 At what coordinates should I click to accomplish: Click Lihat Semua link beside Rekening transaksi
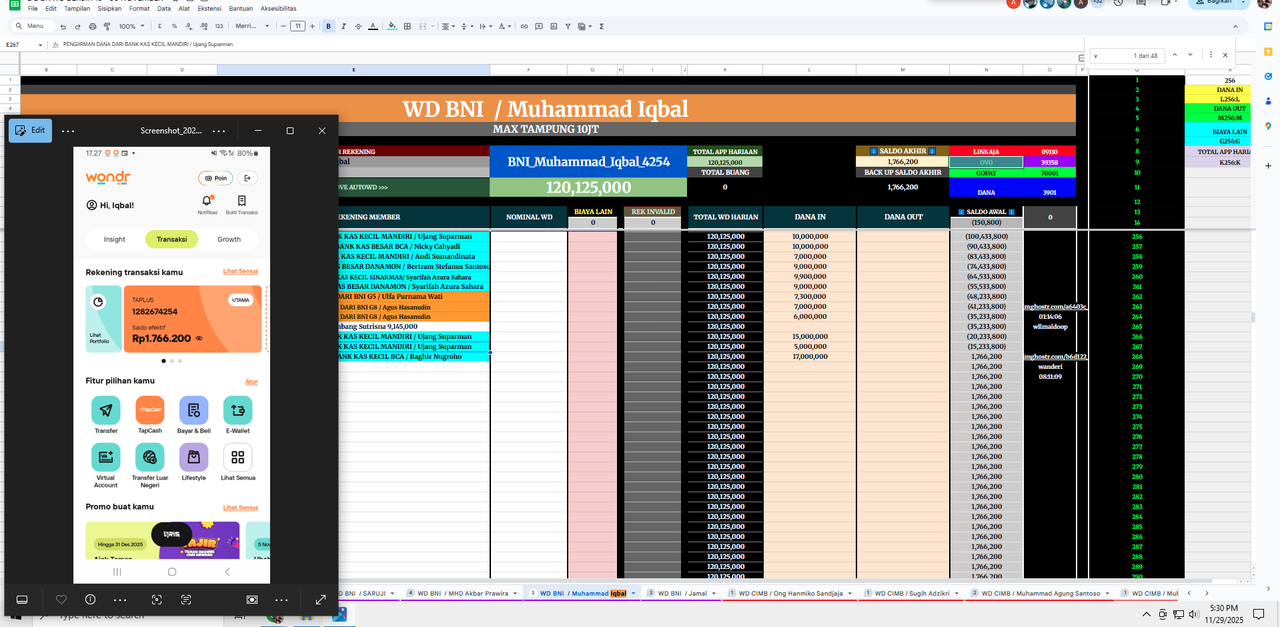coord(240,271)
